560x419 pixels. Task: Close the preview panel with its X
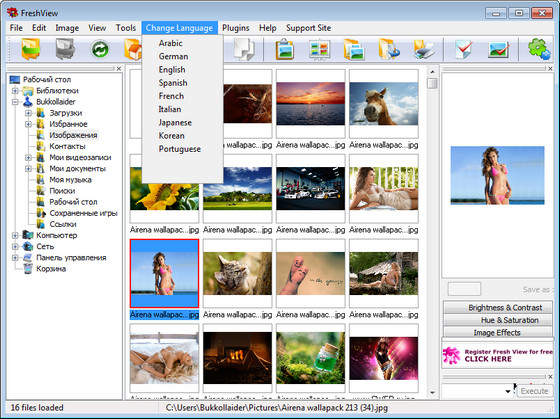pyautogui.click(x=550, y=68)
